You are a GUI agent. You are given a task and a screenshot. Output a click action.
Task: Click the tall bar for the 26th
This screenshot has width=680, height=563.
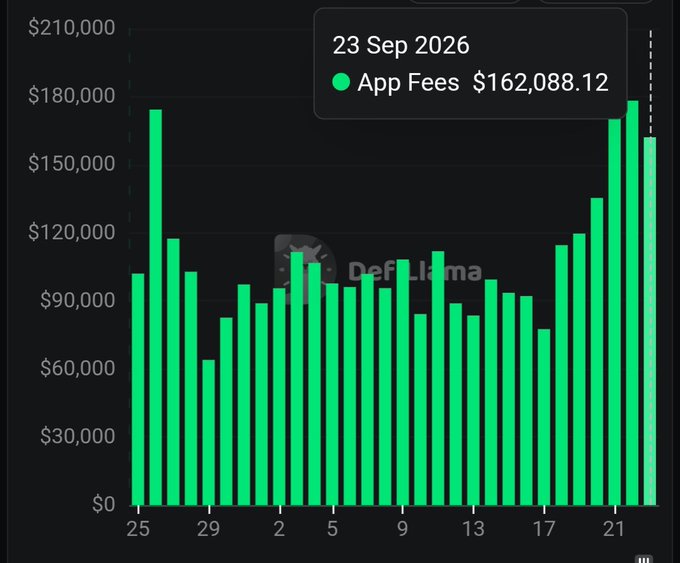pos(156,307)
